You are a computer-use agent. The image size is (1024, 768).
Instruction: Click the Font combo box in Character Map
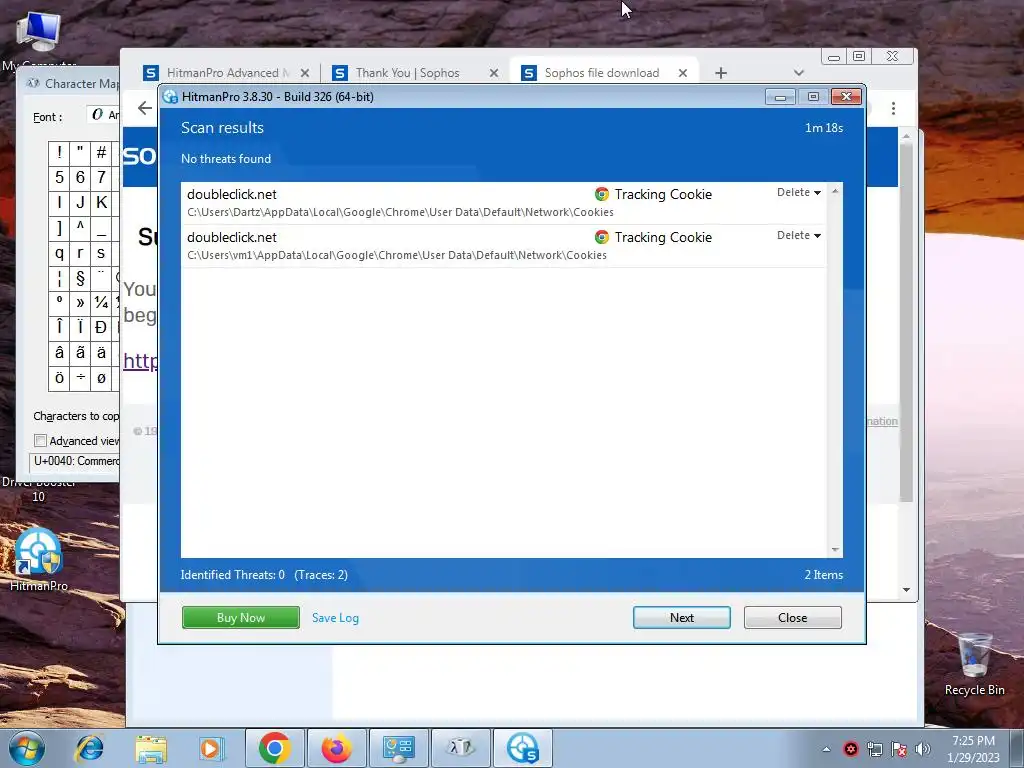103,115
